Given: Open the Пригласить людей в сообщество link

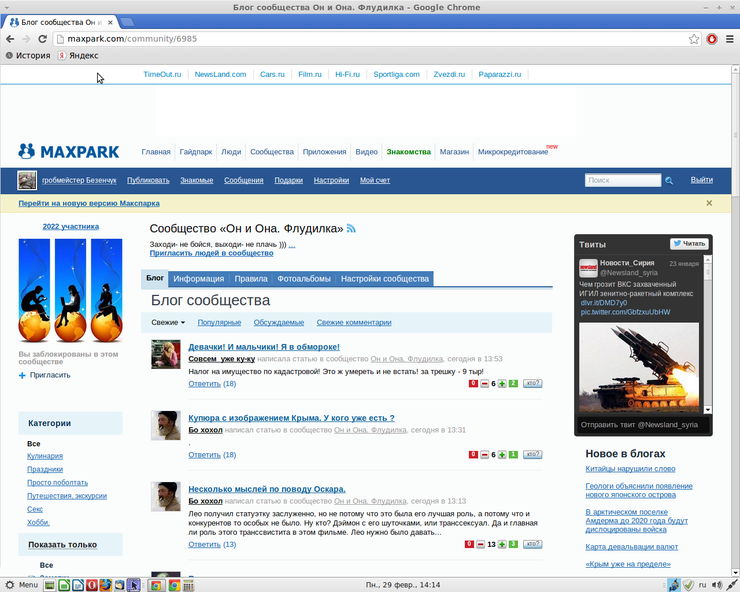Looking at the screenshot, I should (211, 253).
